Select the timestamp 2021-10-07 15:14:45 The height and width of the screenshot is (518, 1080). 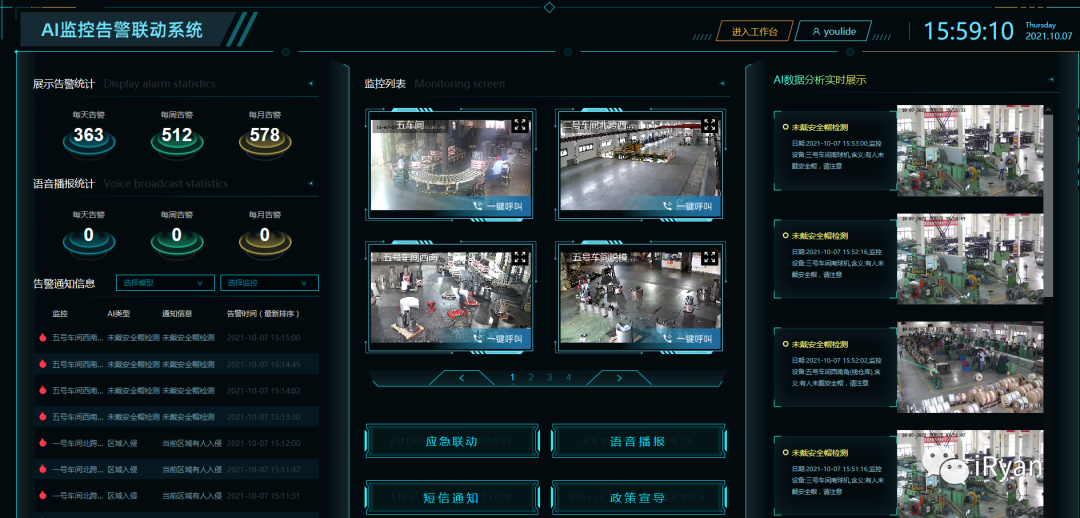pos(263,364)
